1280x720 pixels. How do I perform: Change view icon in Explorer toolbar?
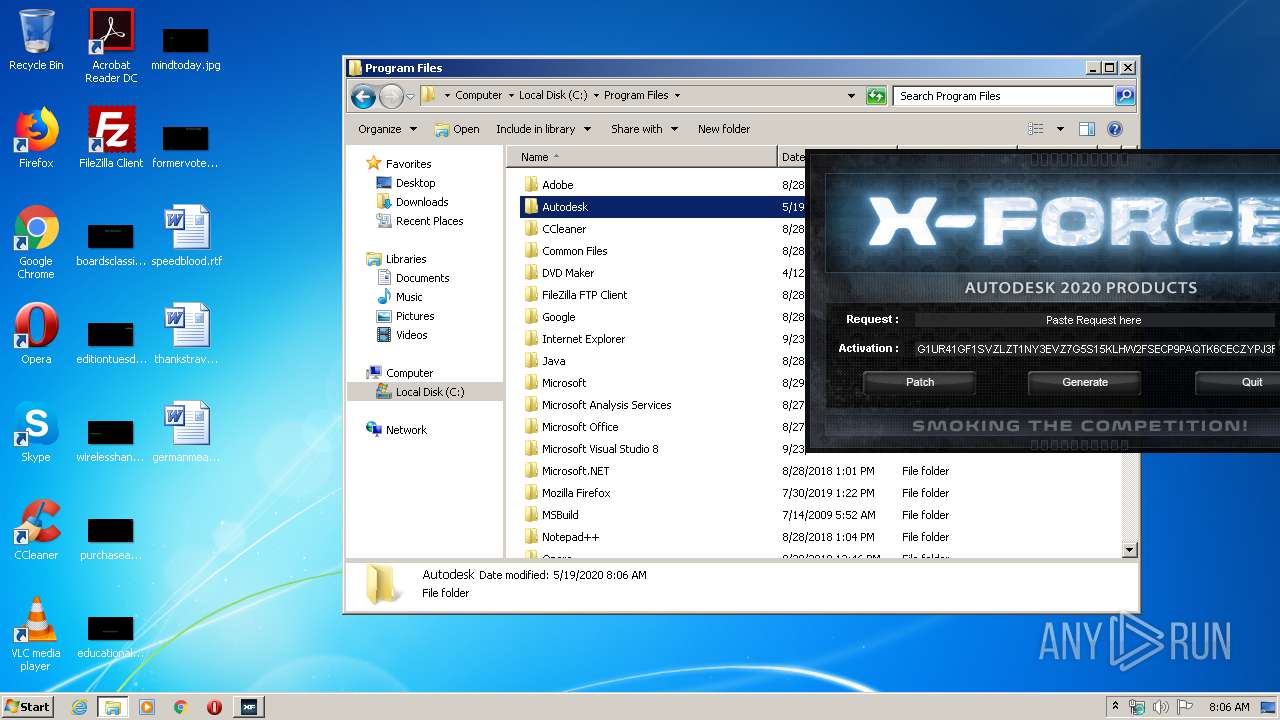click(x=1035, y=129)
